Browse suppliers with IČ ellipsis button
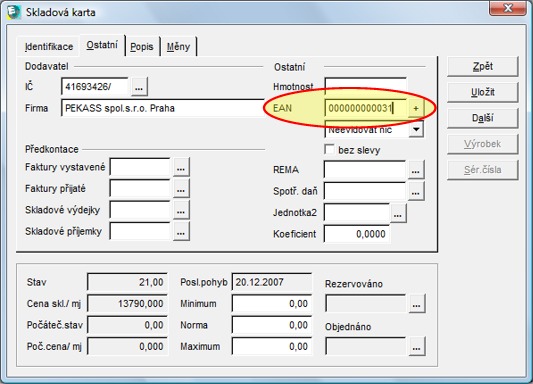The height and width of the screenshot is (384, 533). (x=139, y=87)
